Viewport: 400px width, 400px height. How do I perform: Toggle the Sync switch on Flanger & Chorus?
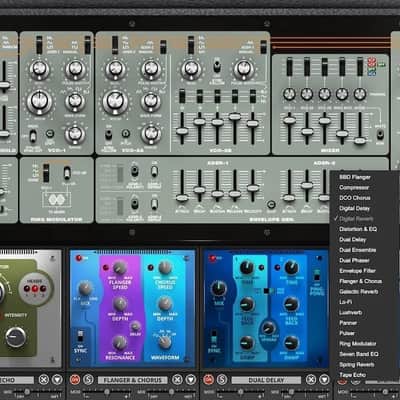point(80,336)
